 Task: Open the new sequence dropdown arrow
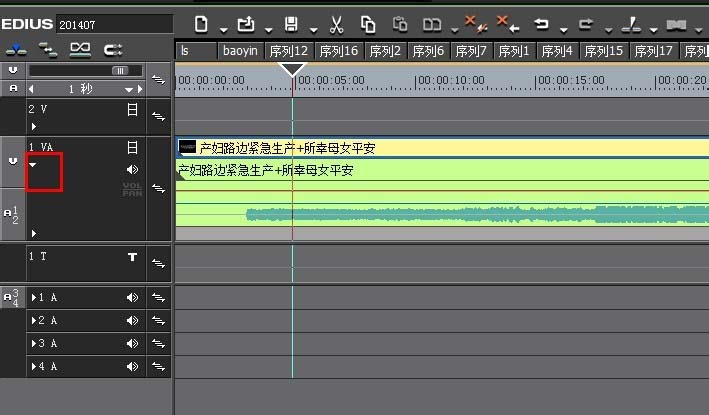pos(223,30)
